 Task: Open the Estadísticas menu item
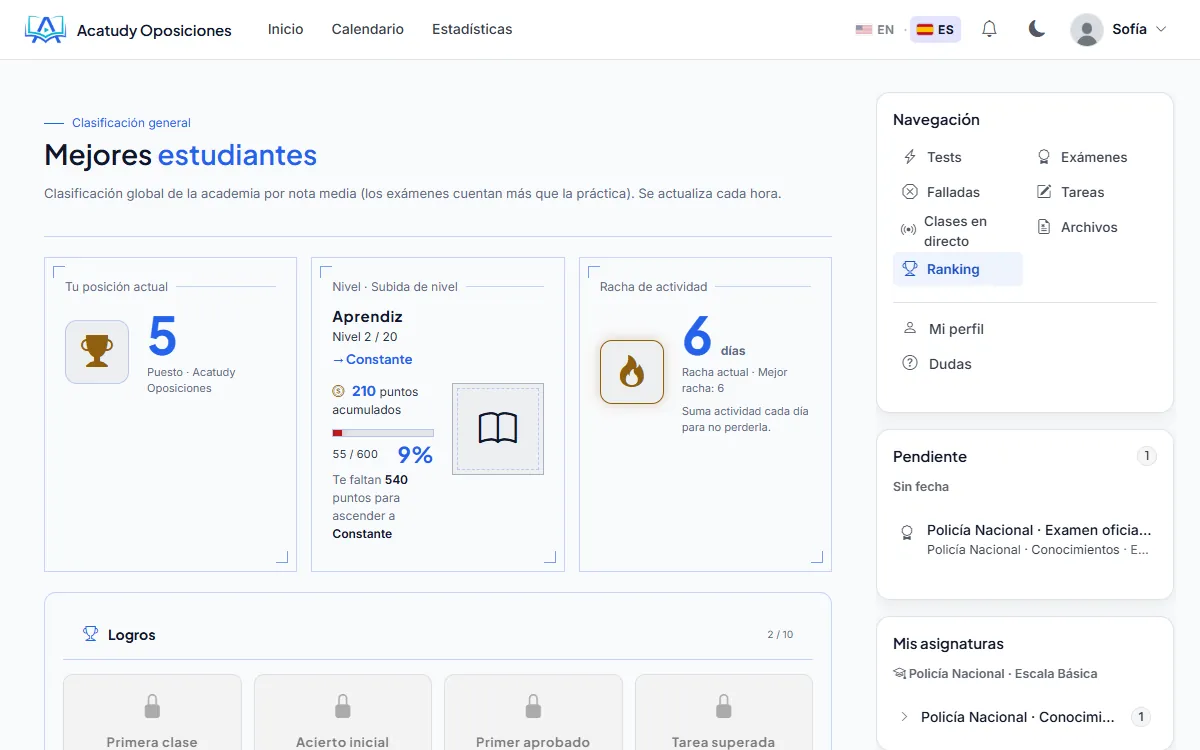pos(472,29)
